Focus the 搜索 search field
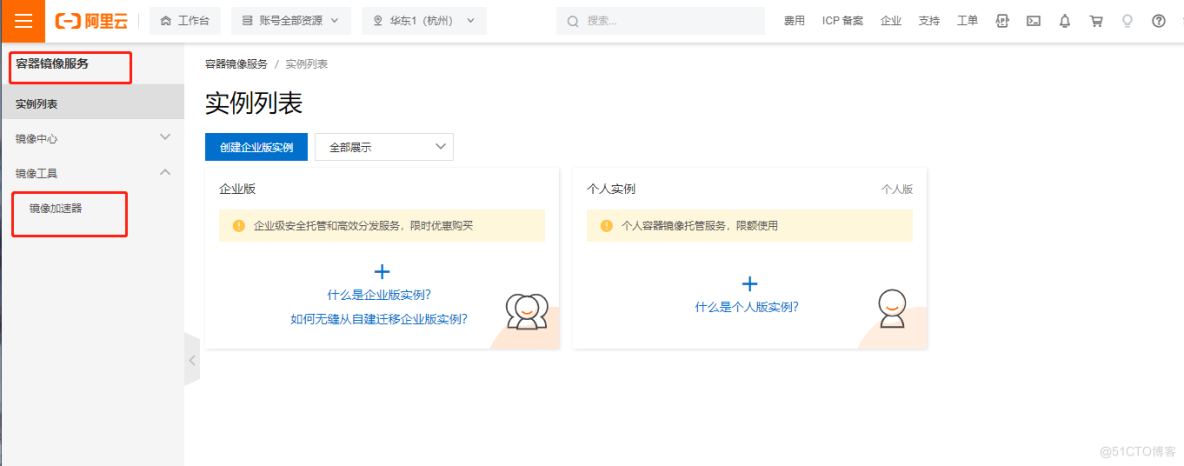Viewport: 1184px width, 466px height. (661, 21)
